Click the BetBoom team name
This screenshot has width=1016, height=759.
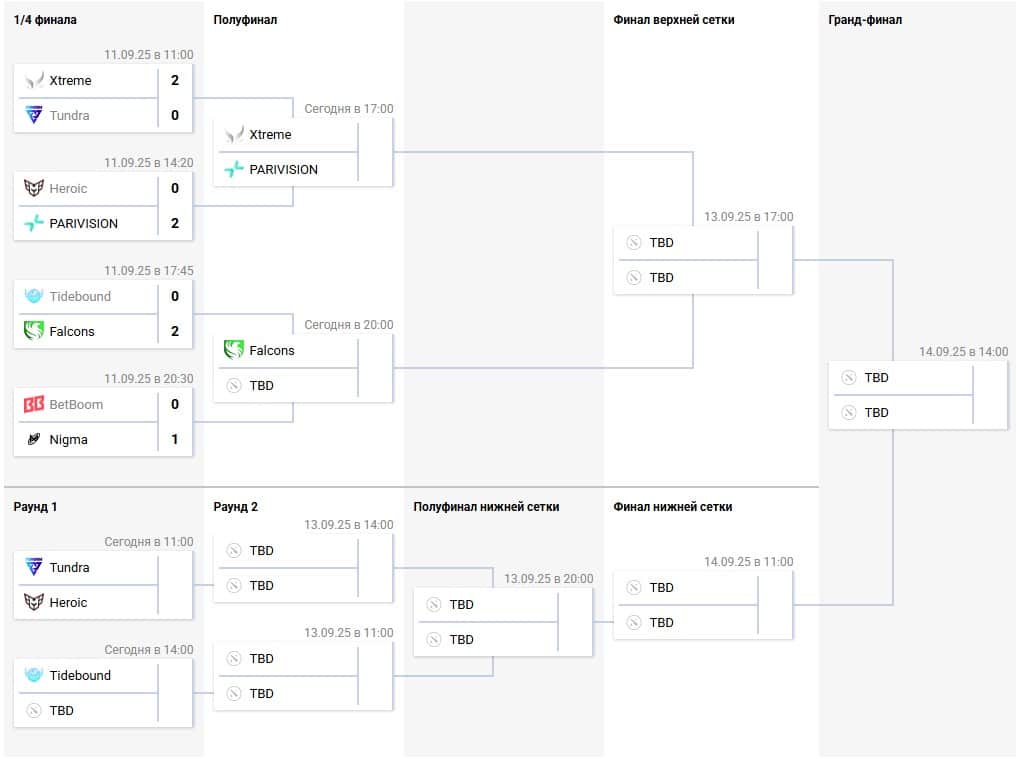point(76,404)
